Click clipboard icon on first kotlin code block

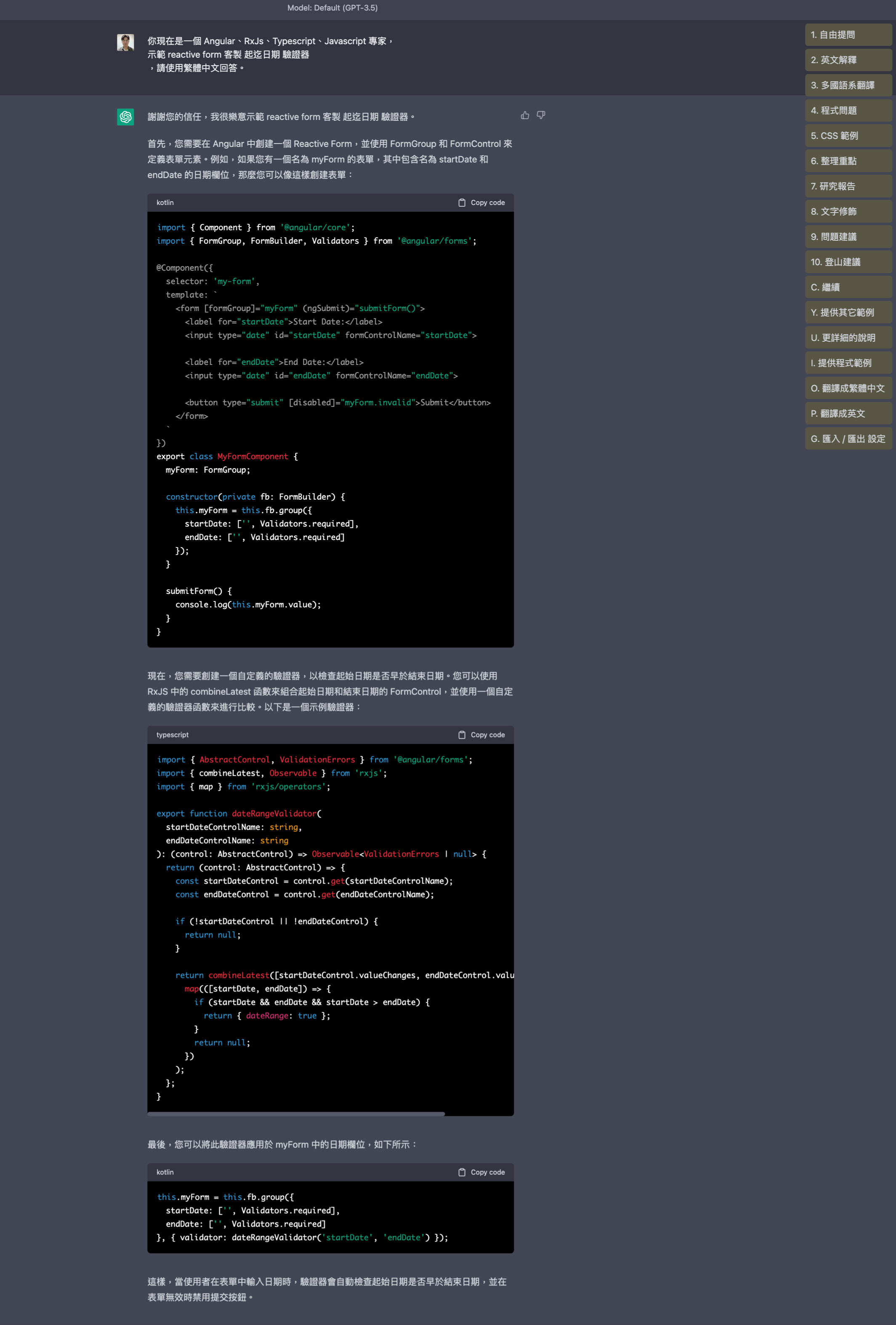[462, 203]
